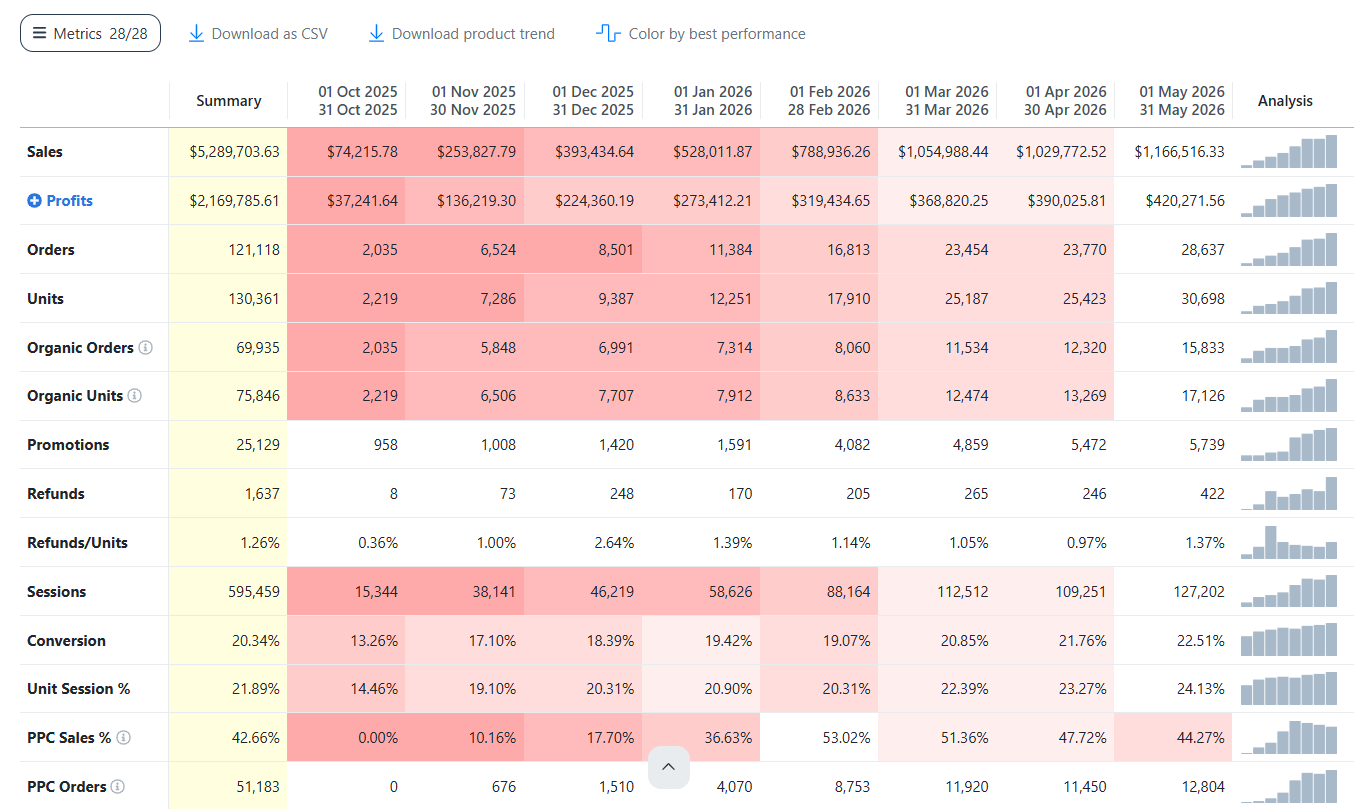This screenshot has width=1354, height=809.
Task: Click the Analysis column header
Action: click(x=1285, y=101)
